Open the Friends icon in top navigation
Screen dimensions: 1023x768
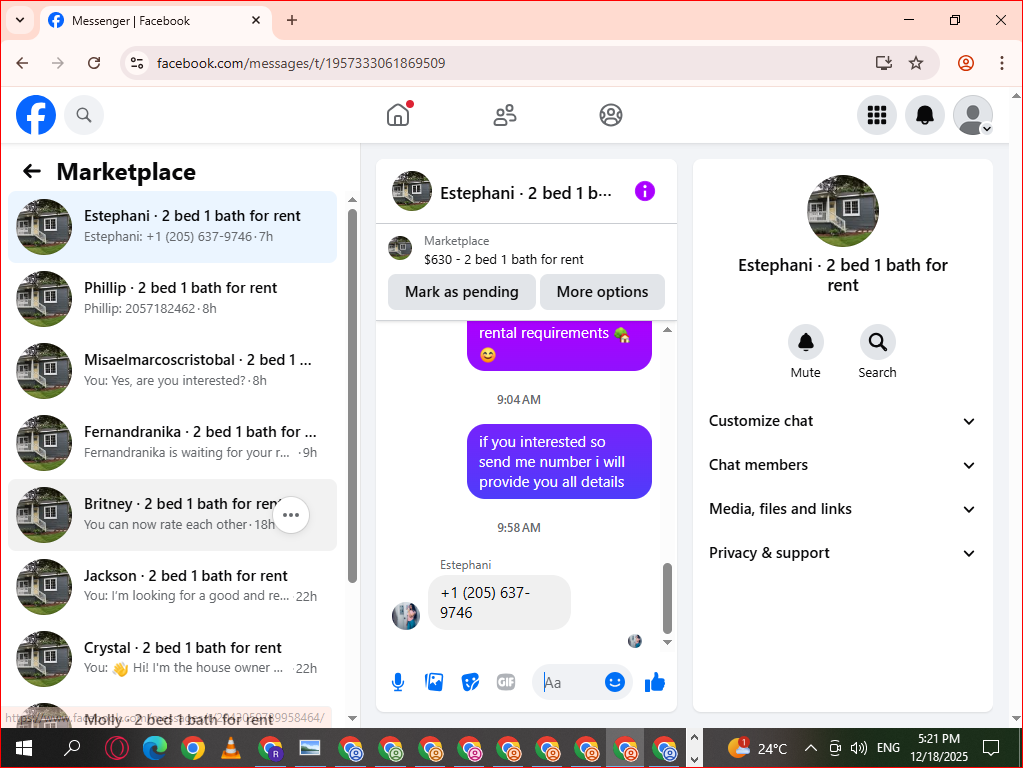pos(504,115)
